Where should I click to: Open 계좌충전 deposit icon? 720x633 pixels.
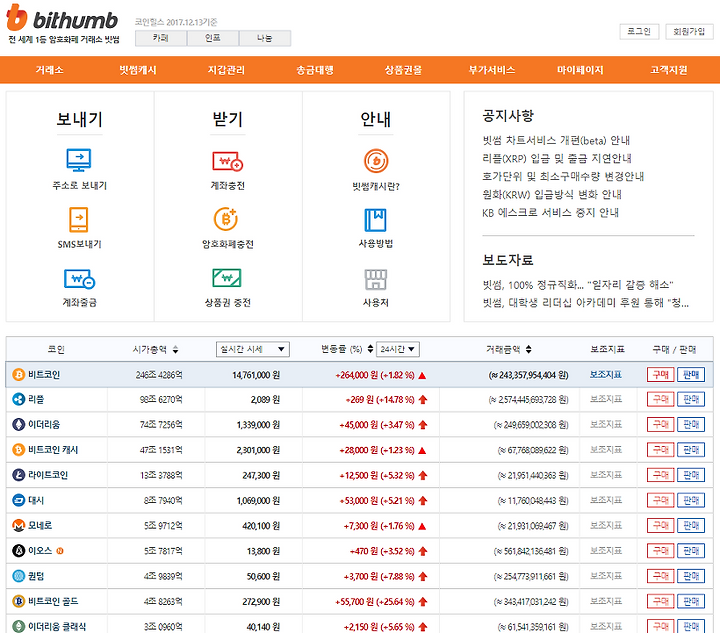point(227,161)
